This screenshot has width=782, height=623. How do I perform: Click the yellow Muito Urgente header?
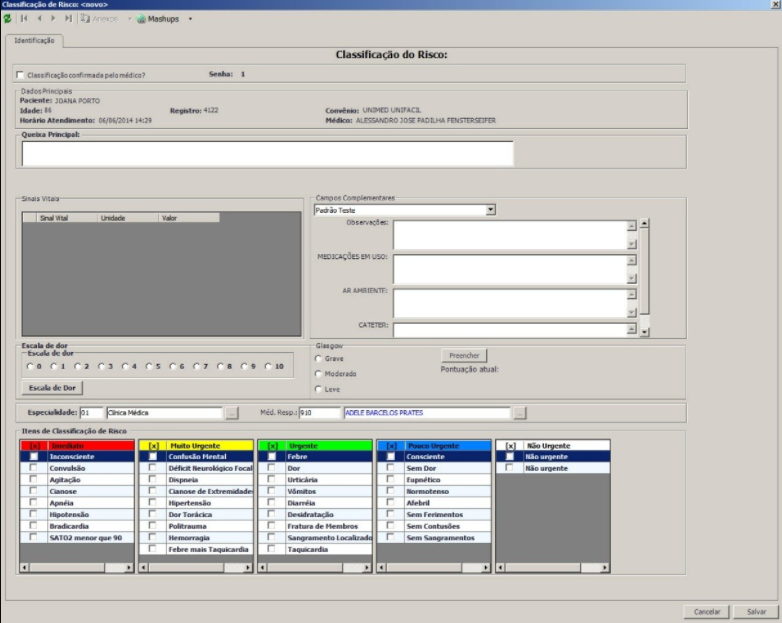196,445
